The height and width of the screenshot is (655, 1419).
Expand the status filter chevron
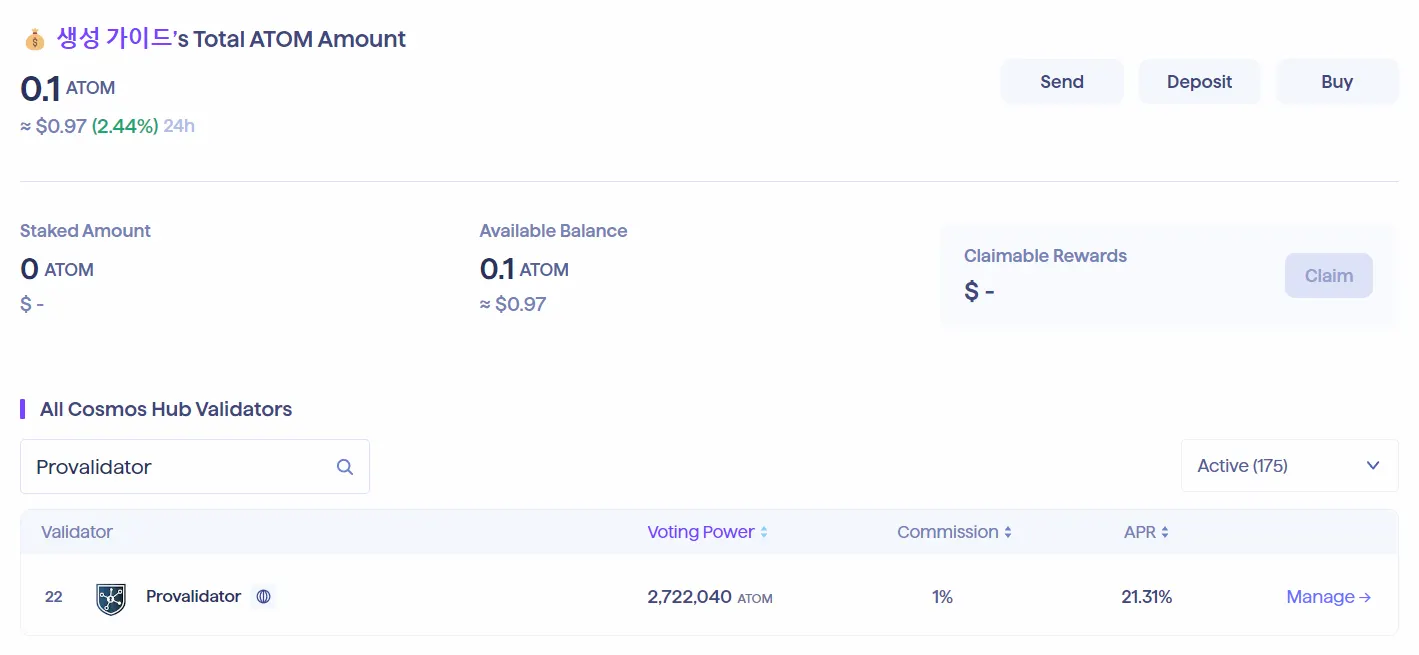pos(1374,466)
